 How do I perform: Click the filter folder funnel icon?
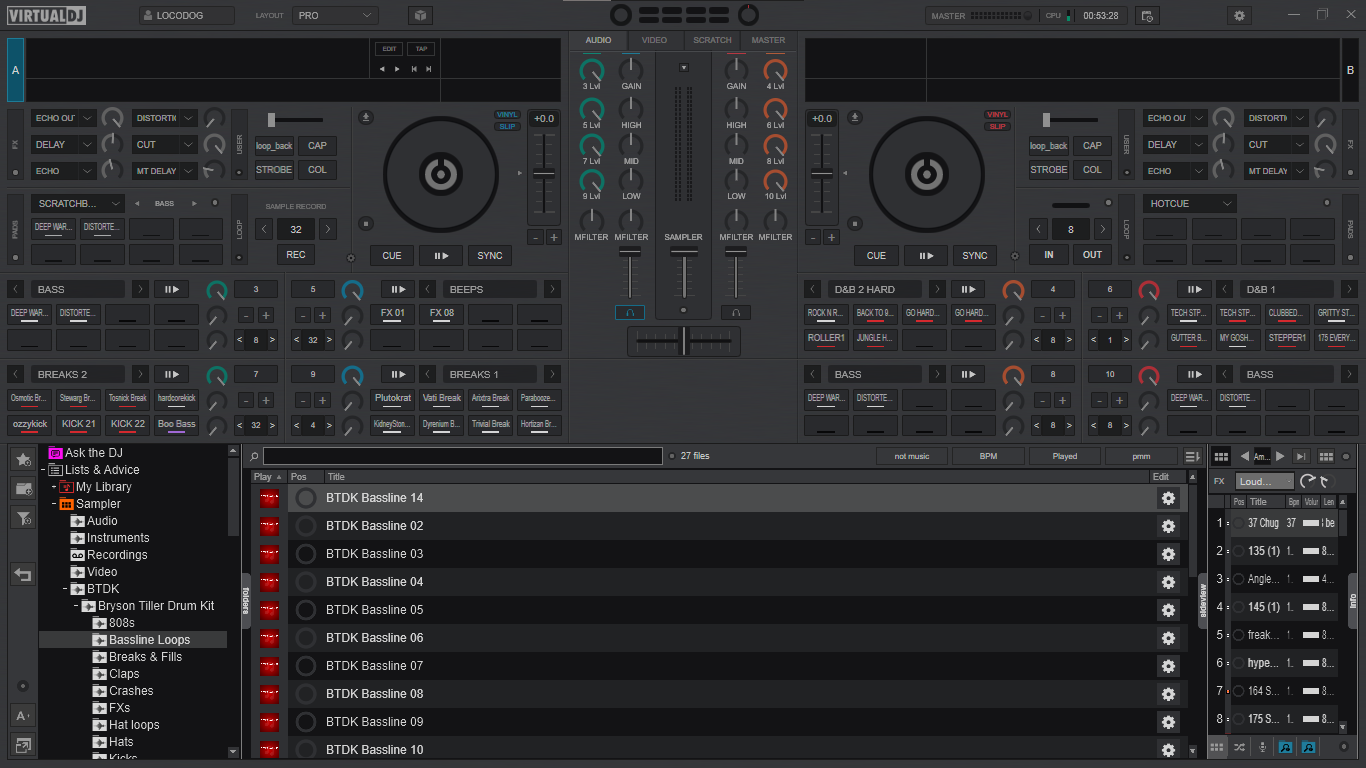pos(23,517)
